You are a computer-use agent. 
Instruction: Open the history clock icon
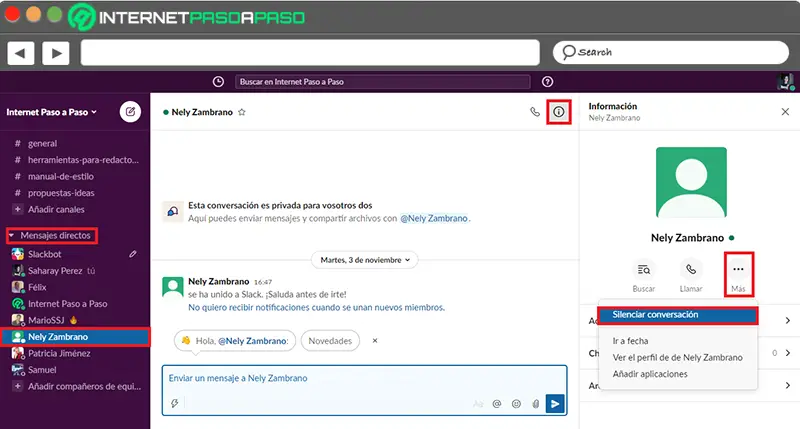coord(218,82)
